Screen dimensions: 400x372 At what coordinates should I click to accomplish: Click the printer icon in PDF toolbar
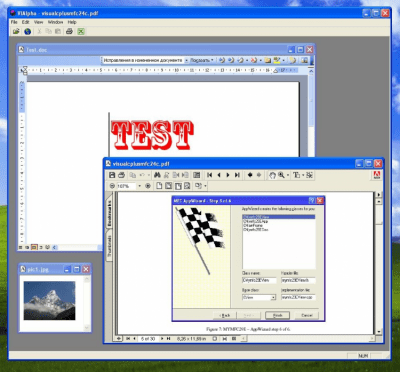[x=122, y=175]
